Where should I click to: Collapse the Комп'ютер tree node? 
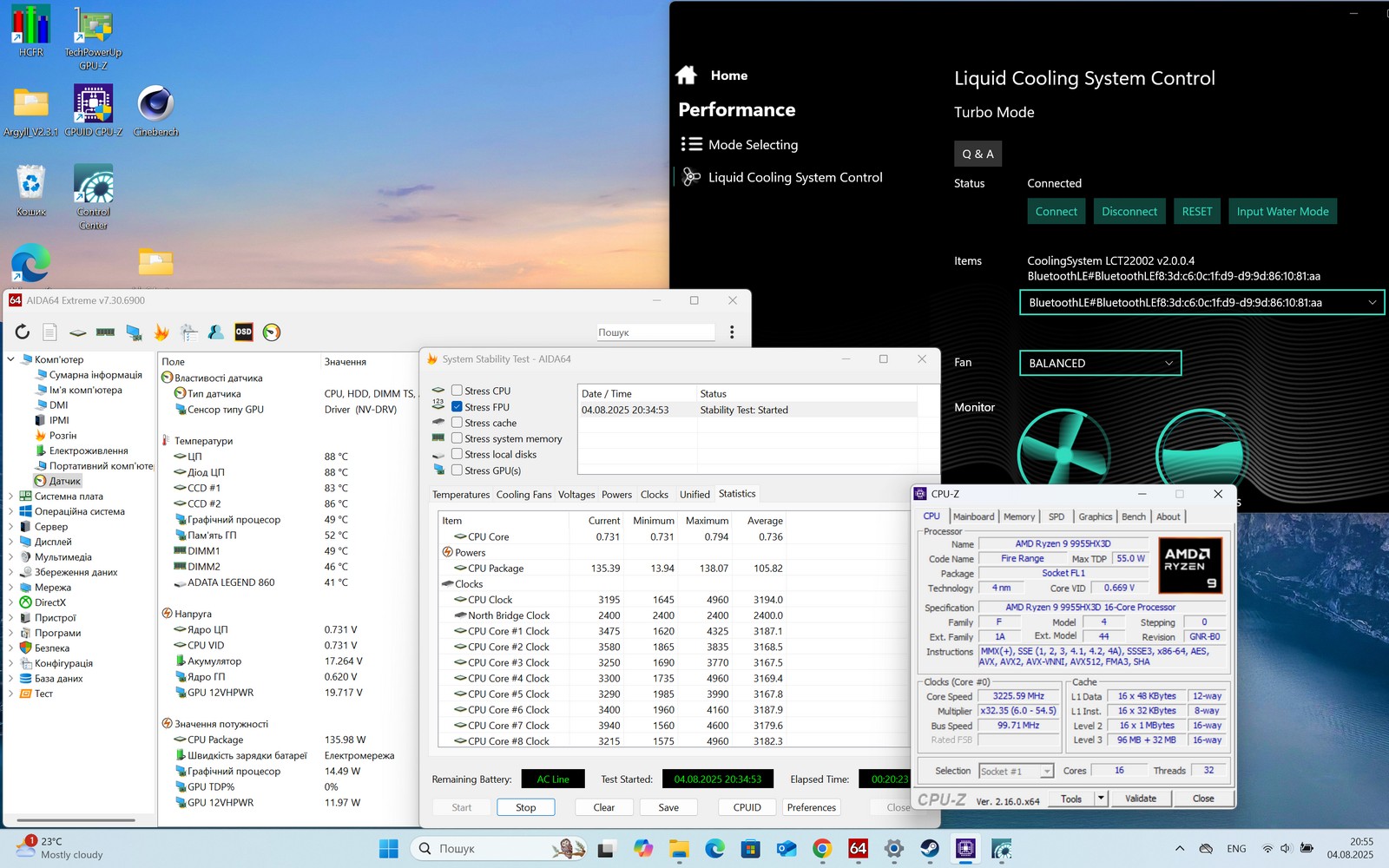11,359
